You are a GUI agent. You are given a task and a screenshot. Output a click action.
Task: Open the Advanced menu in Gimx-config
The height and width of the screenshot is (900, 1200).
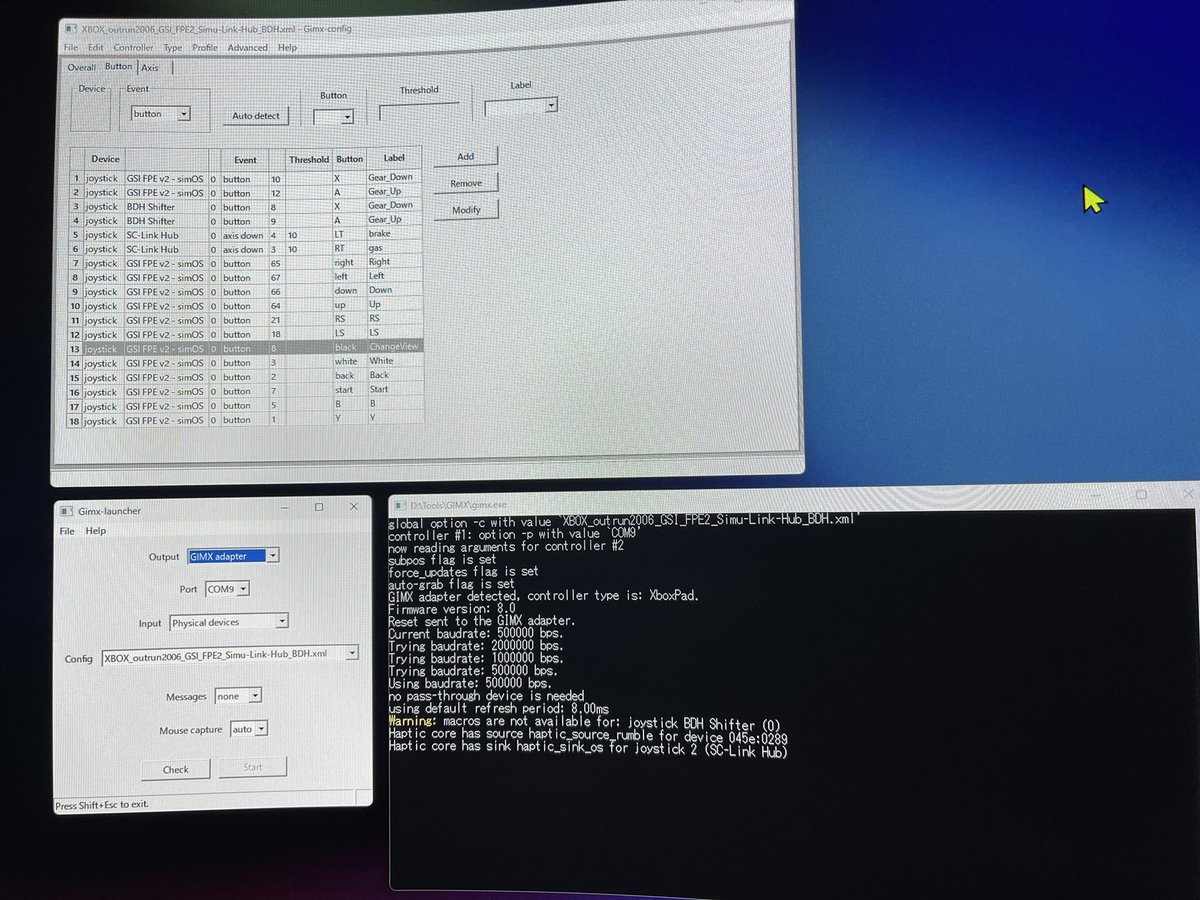pos(247,48)
